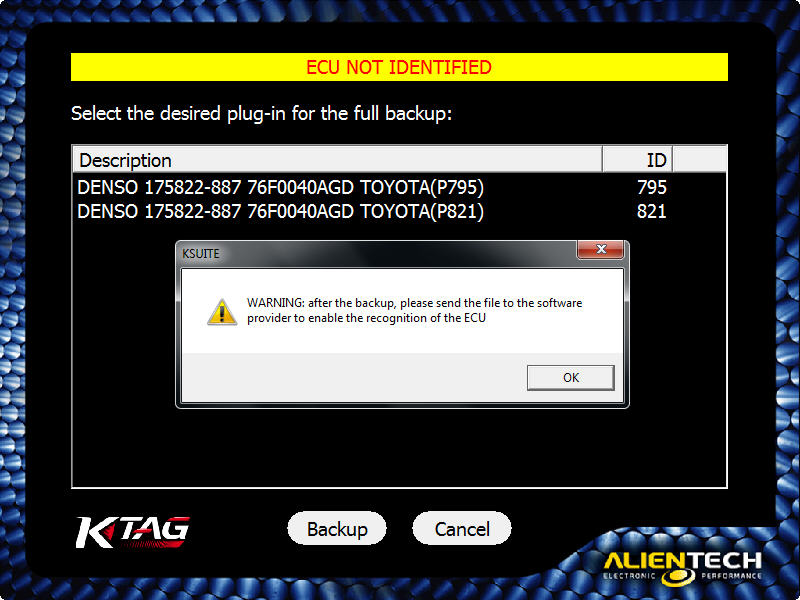
Task: Select the DENSO TOYOTA(P795) plug-in row
Action: pos(399,187)
